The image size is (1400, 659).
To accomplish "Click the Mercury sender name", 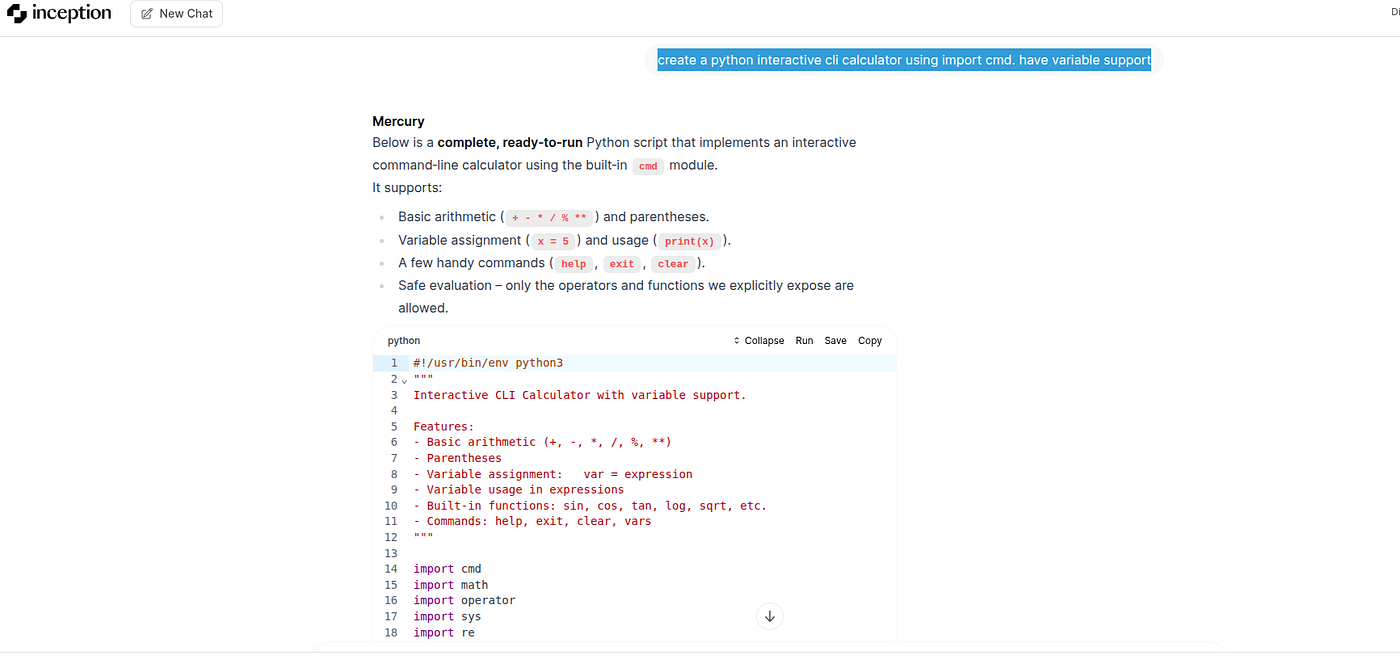I will point(398,121).
